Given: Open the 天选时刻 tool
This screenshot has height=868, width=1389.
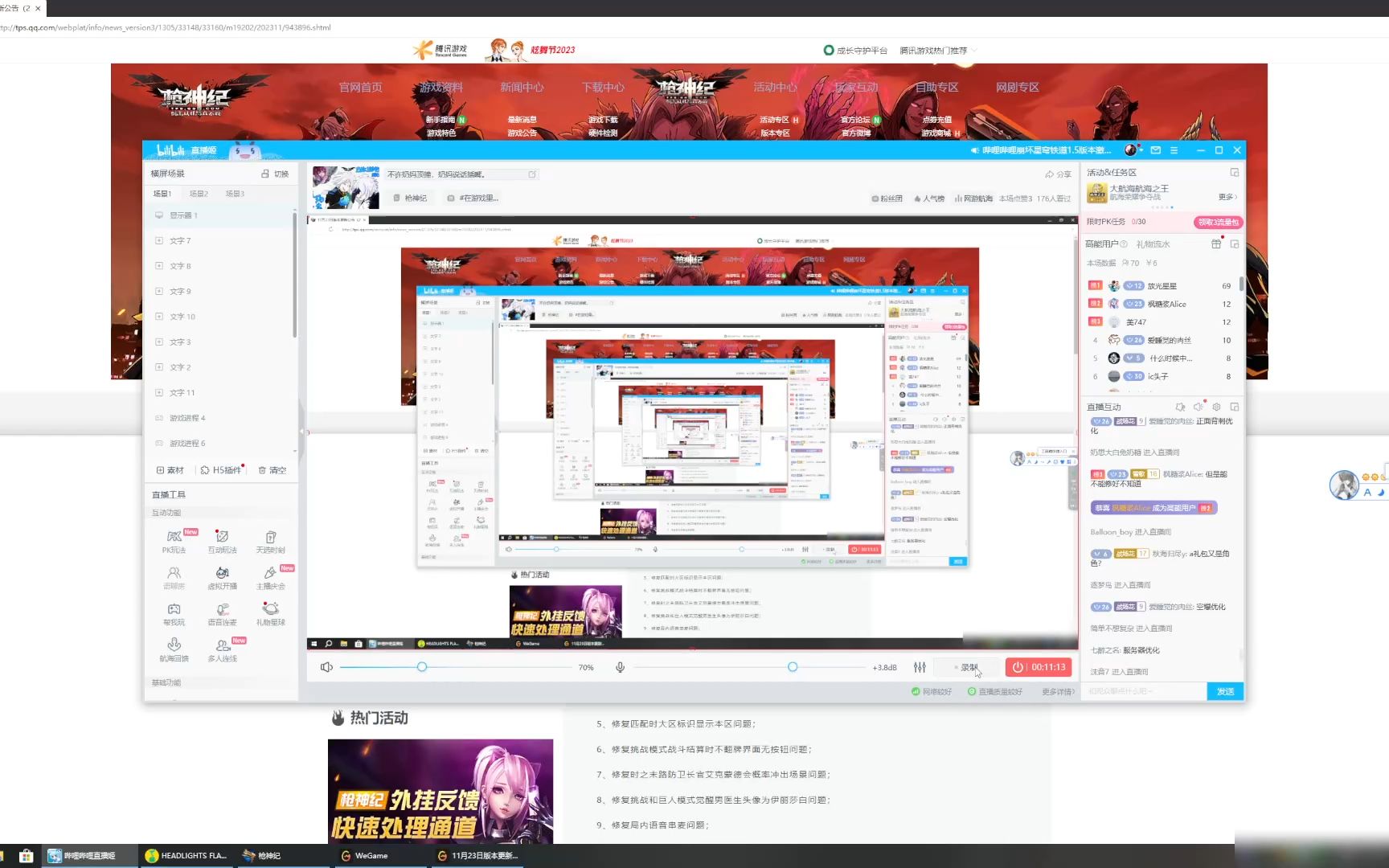Looking at the screenshot, I should (270, 542).
